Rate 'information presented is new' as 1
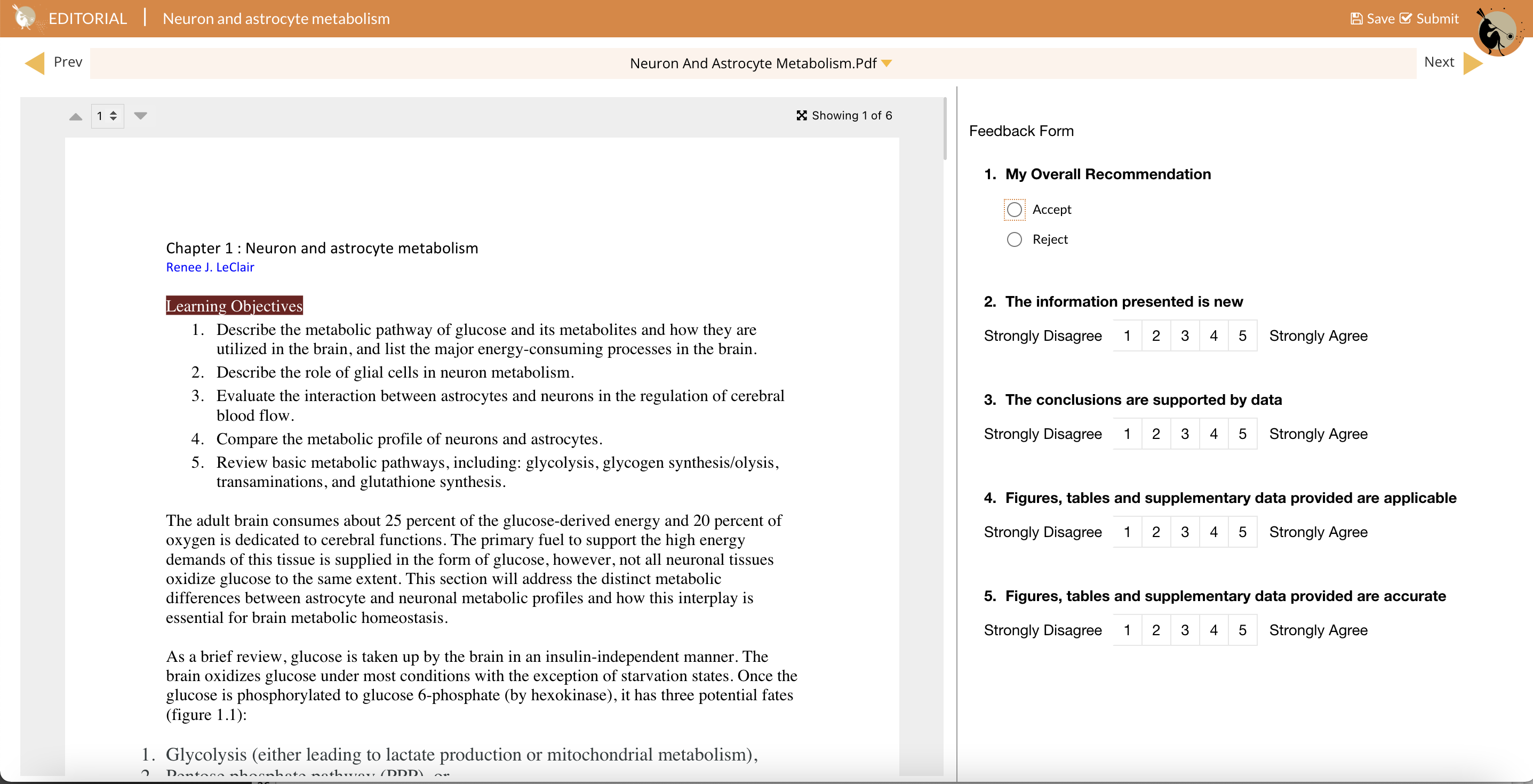The height and width of the screenshot is (784, 1533). click(1127, 335)
